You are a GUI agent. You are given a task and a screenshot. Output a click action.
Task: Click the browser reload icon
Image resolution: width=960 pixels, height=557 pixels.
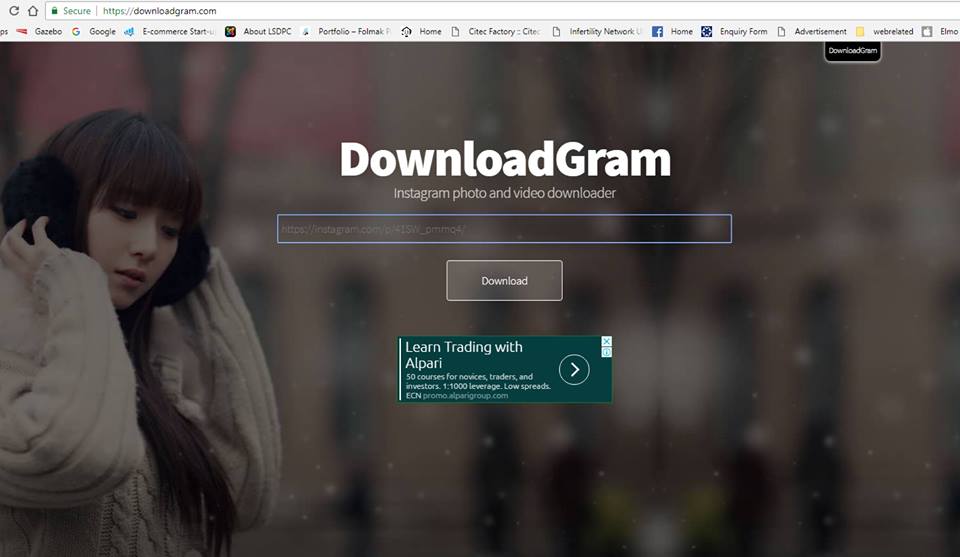[x=14, y=11]
